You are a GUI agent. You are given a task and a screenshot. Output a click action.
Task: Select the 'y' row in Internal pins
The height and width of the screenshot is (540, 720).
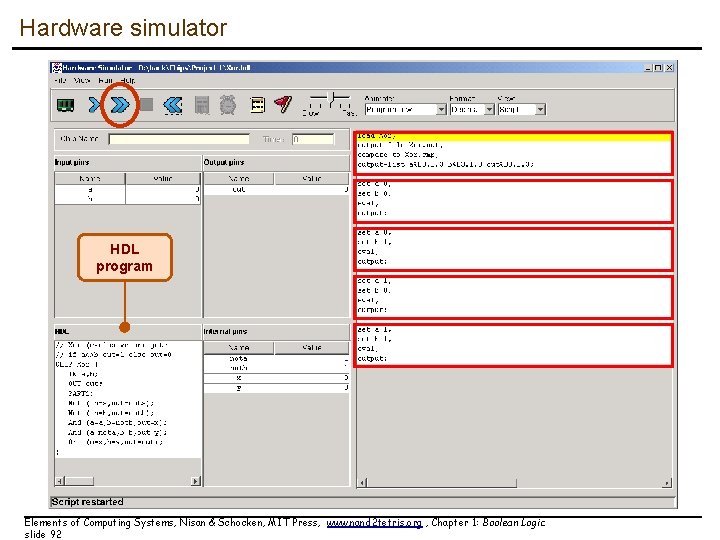point(276,388)
